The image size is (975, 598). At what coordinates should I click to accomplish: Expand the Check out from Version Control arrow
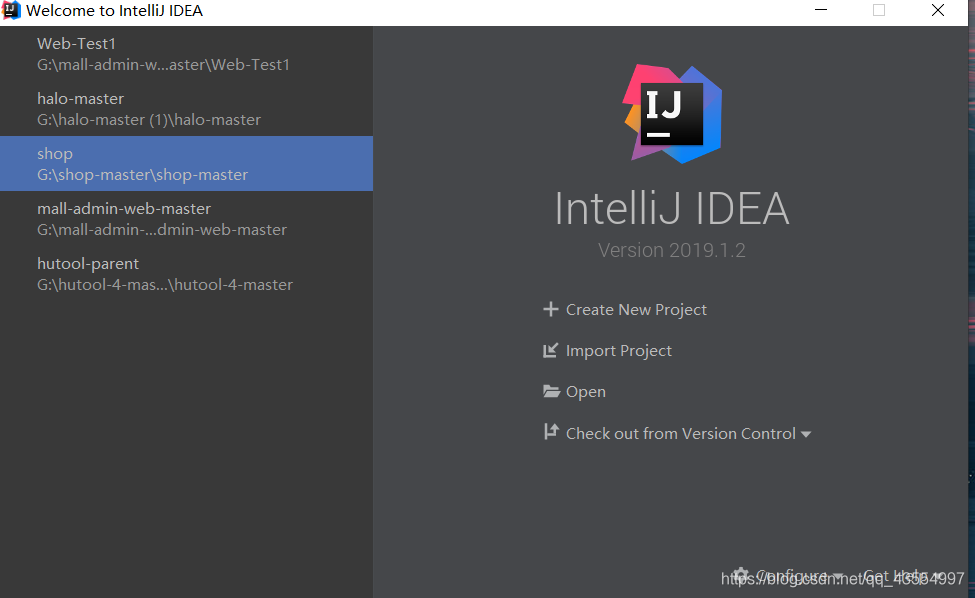(x=806, y=435)
